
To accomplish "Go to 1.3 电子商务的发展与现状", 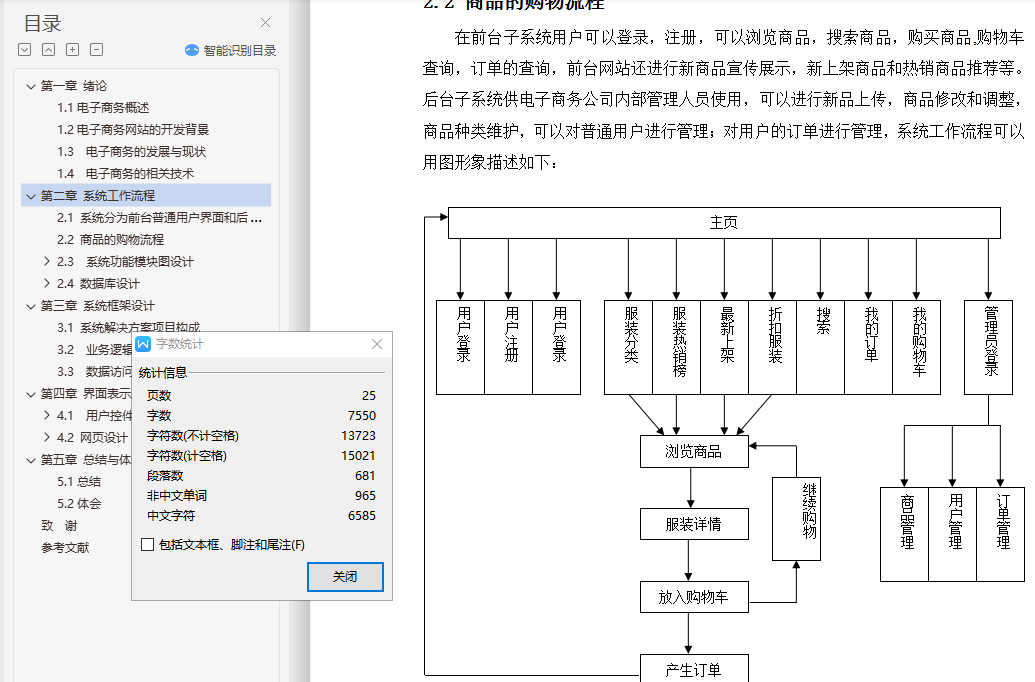I will pyautogui.click(x=131, y=152).
